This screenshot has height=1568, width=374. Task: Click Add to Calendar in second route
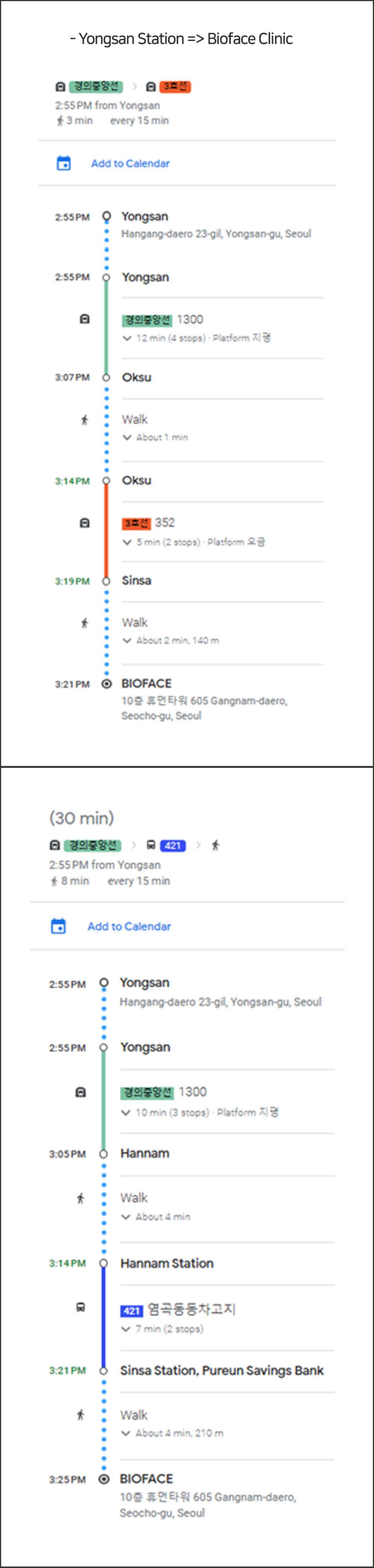click(129, 926)
